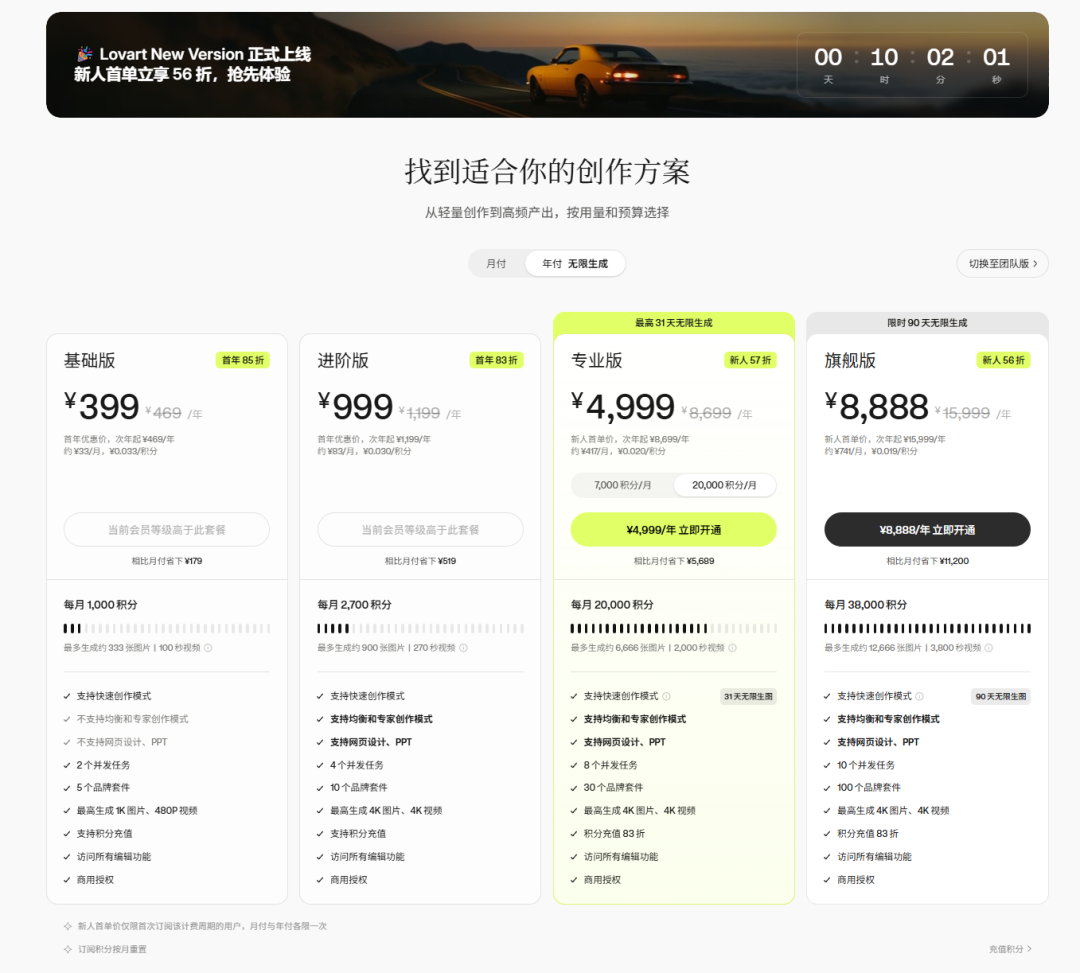Click the 每月 2,700 积分 progress bar

click(420, 629)
